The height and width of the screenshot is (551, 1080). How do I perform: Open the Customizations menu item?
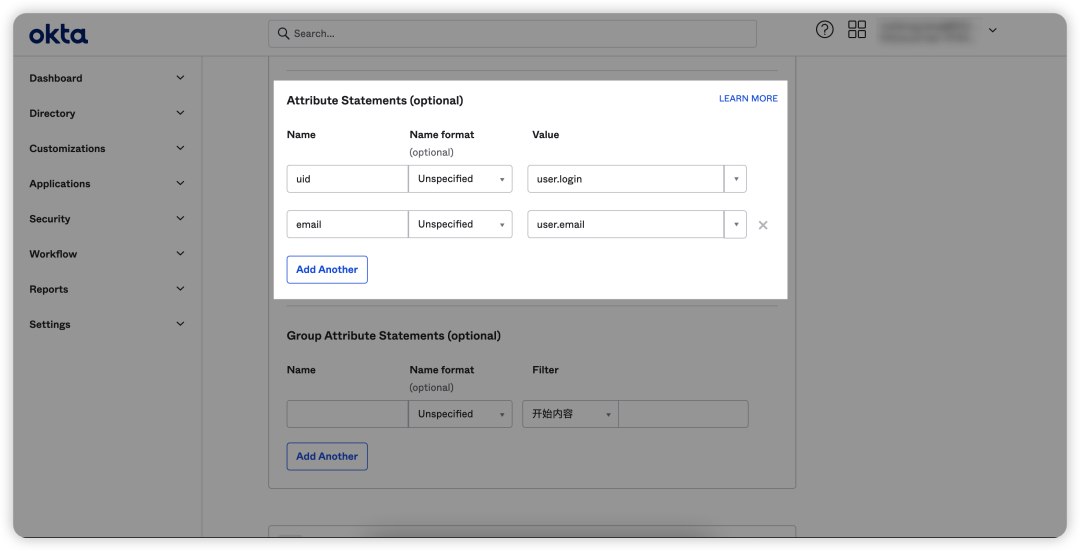pos(67,149)
